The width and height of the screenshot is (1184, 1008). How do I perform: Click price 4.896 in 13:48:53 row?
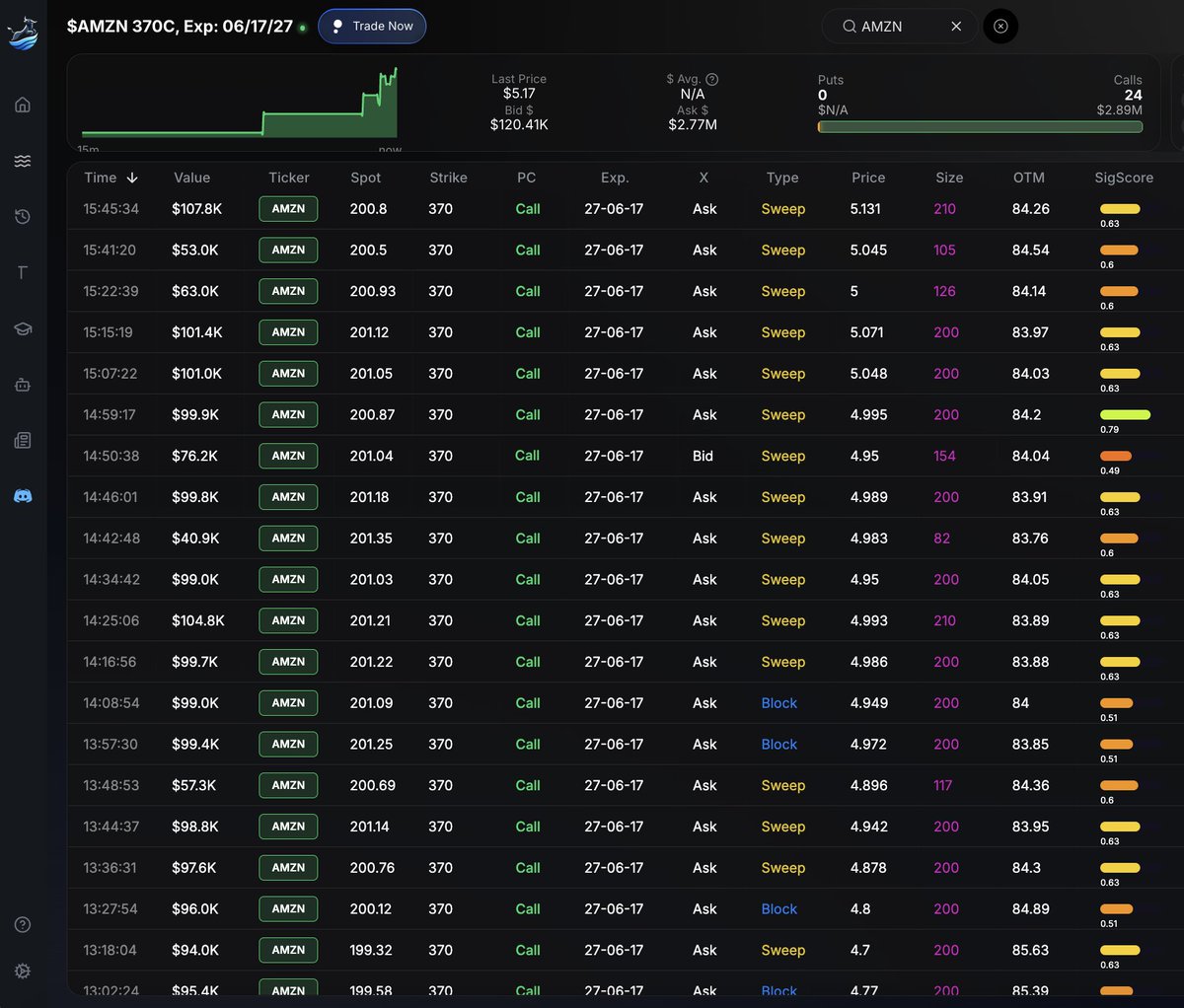[x=868, y=785]
